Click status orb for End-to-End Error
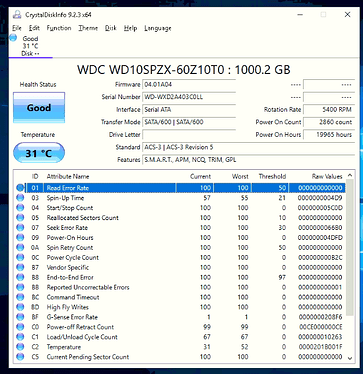The width and height of the screenshot is (363, 374). [20, 277]
